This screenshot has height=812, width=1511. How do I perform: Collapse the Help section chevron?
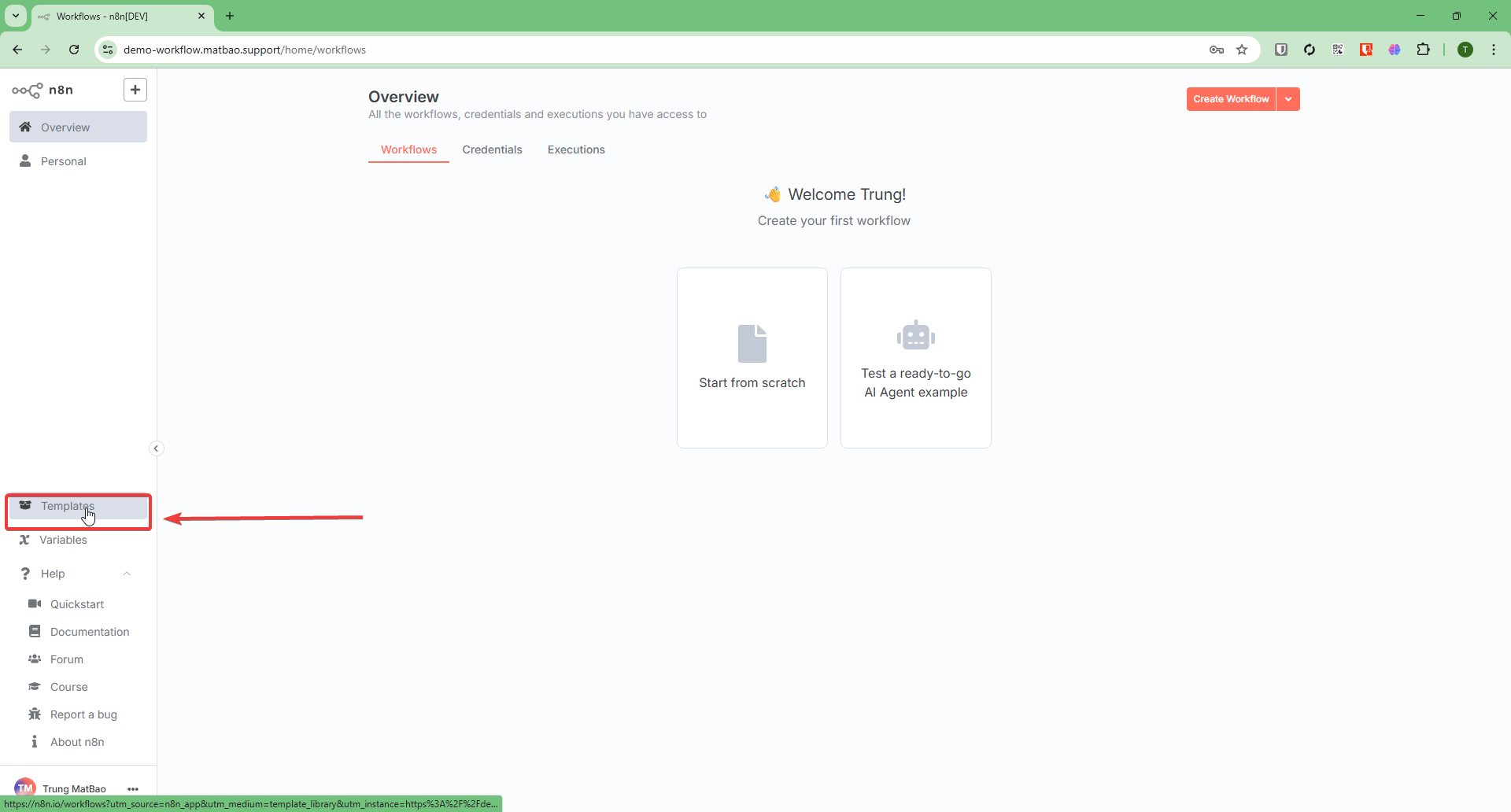pos(127,574)
